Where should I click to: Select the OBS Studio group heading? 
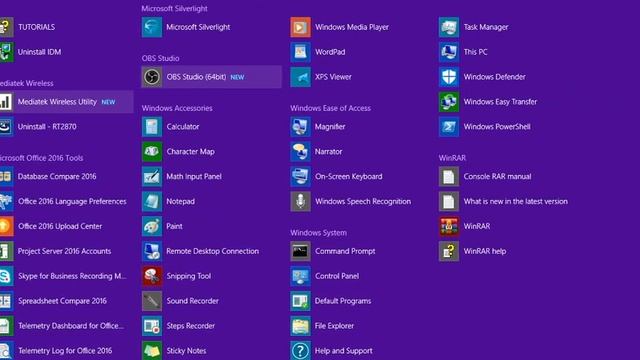[160, 58]
